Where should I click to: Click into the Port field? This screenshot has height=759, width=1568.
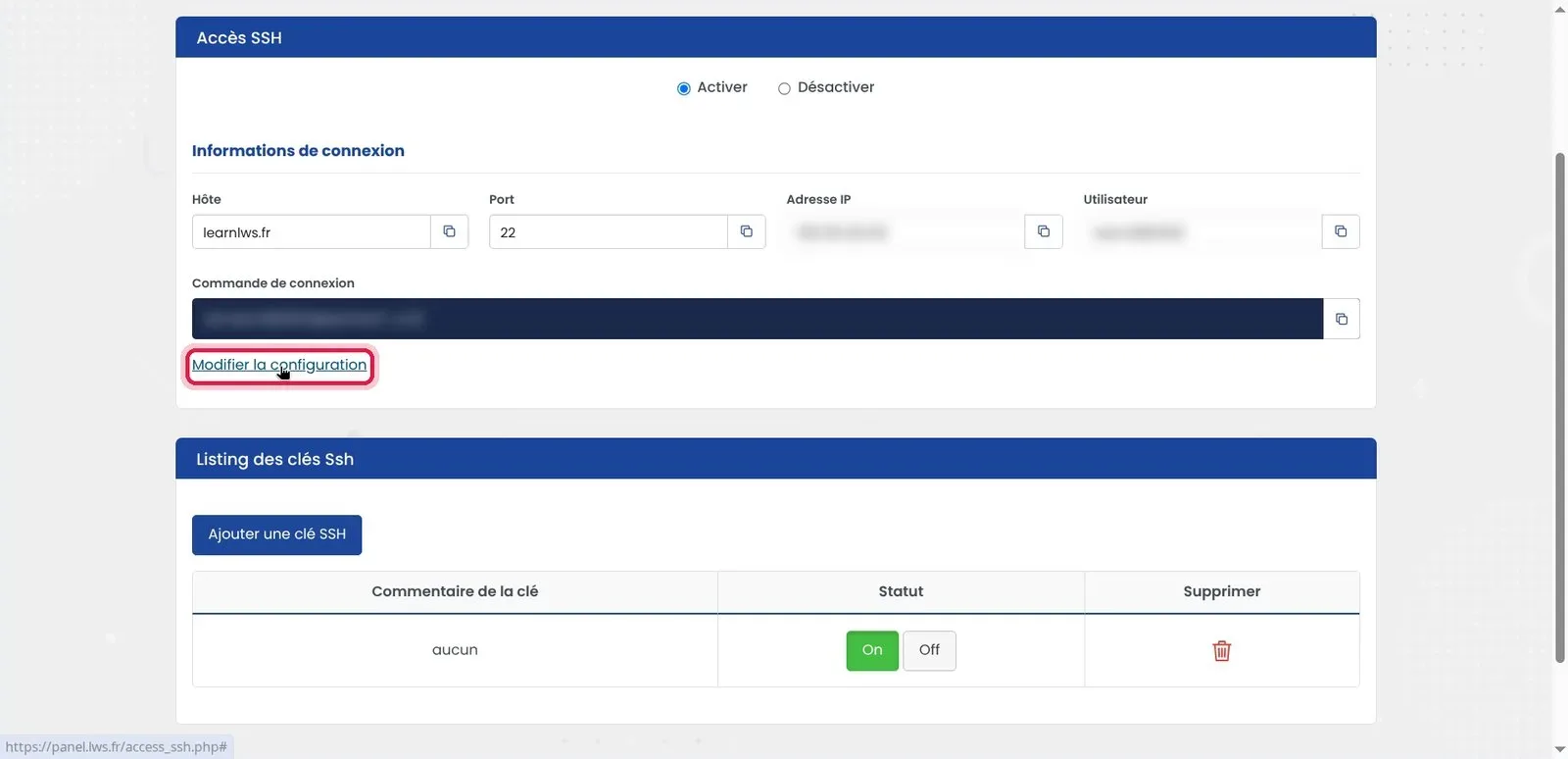[x=609, y=231]
